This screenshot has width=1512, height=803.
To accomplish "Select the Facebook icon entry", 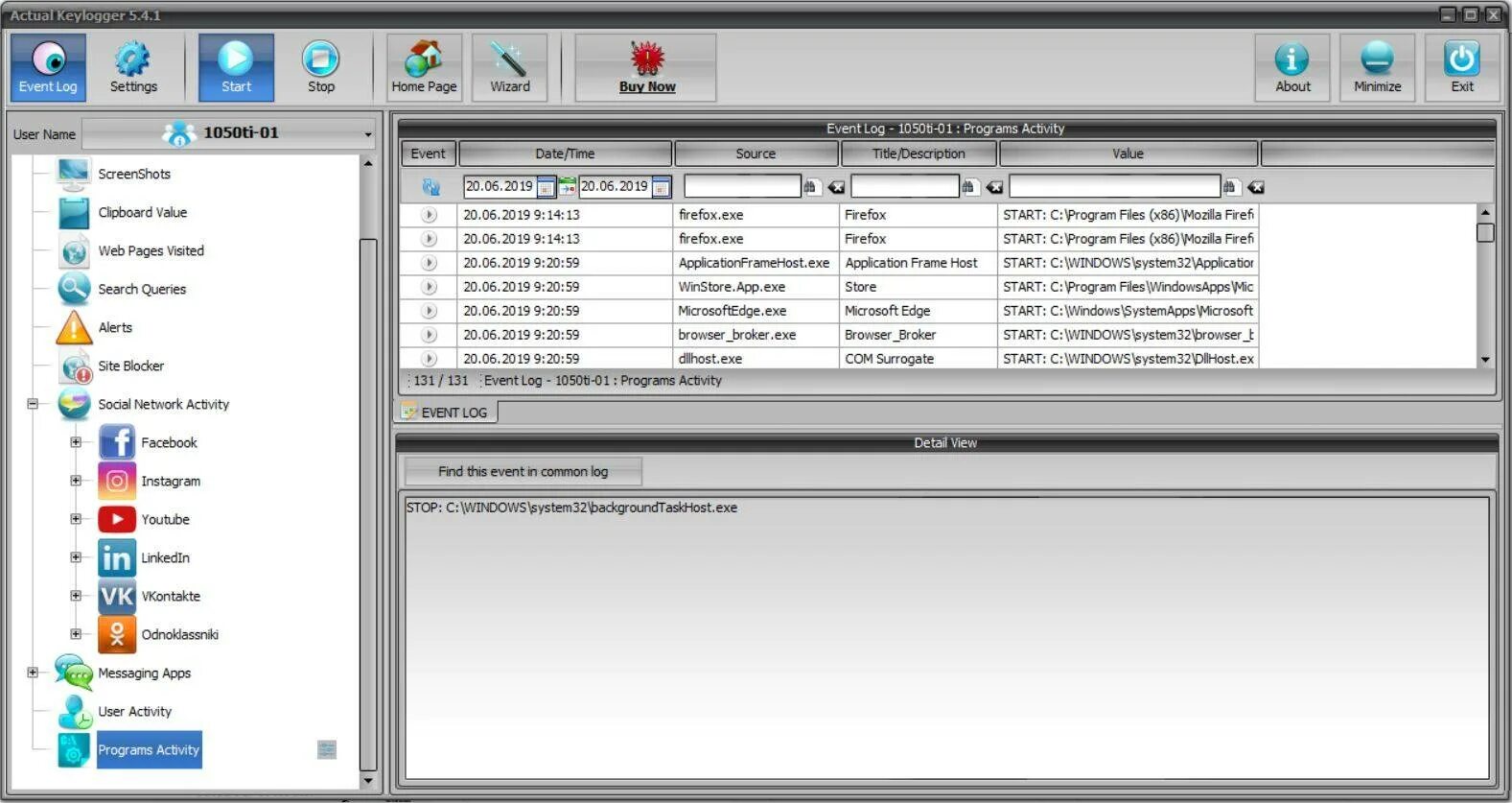I will point(117,442).
